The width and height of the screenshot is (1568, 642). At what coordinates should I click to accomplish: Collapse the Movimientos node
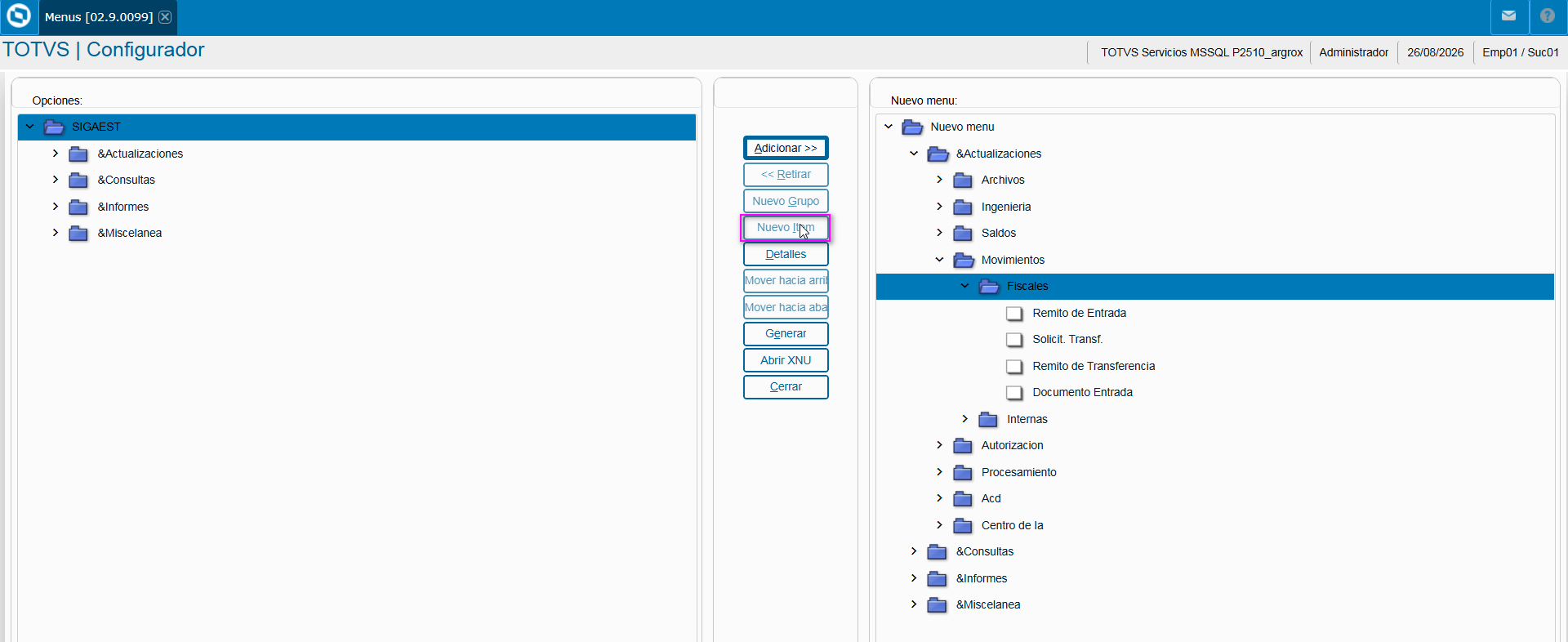tap(939, 260)
